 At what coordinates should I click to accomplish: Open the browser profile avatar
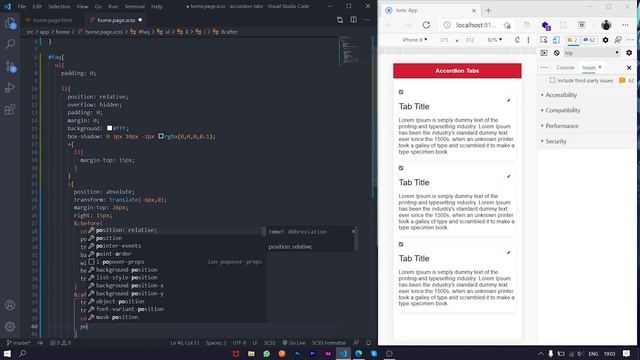[x=606, y=25]
